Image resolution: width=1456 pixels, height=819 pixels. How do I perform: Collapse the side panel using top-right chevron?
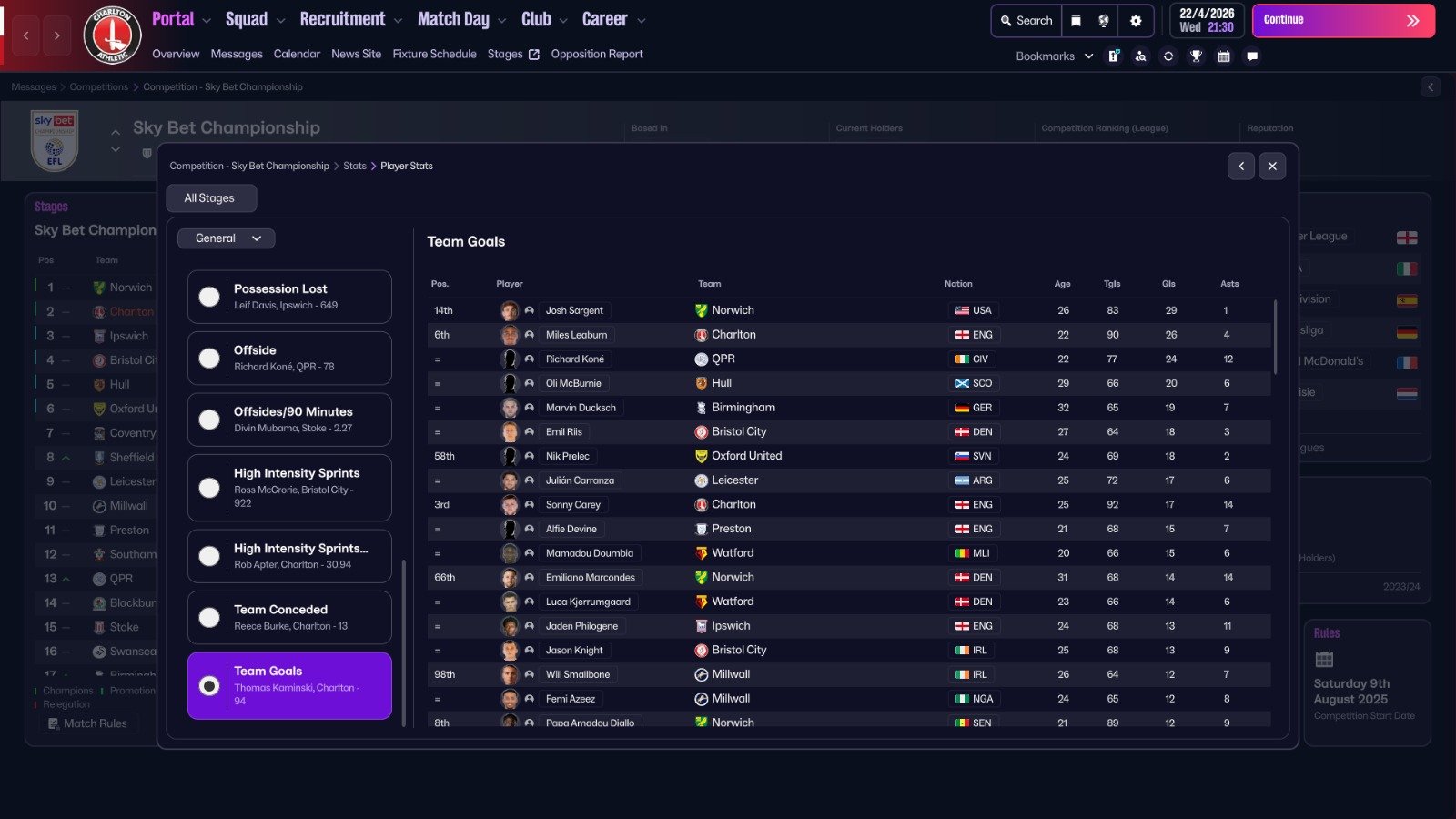[1431, 87]
